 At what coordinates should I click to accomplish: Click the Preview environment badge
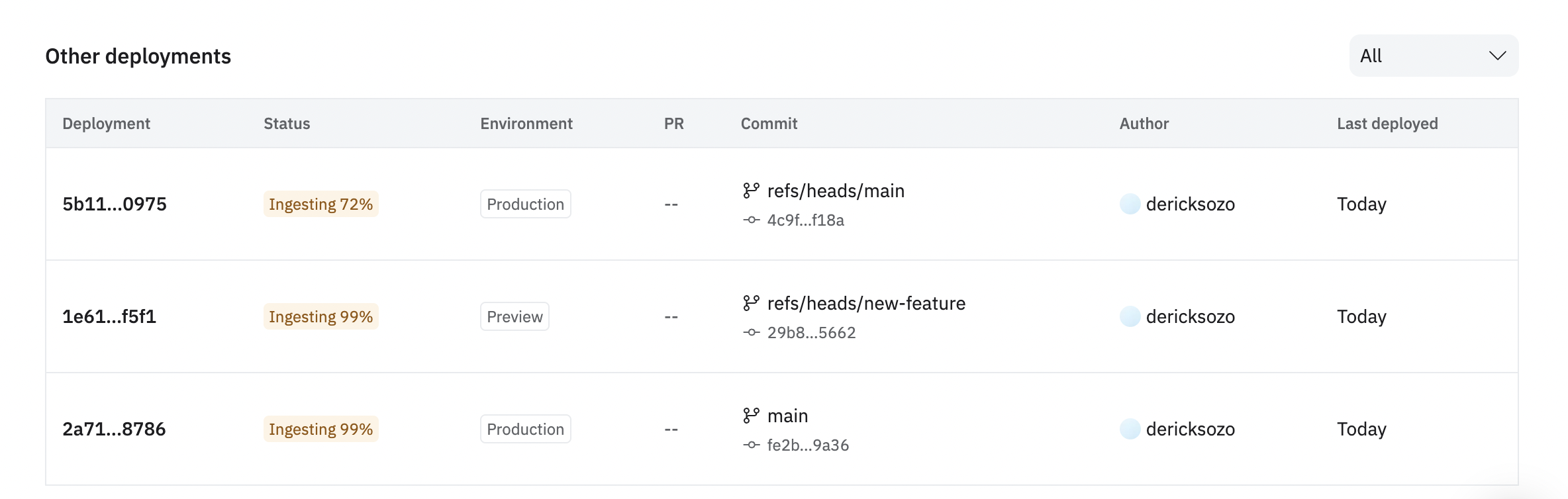(x=514, y=316)
